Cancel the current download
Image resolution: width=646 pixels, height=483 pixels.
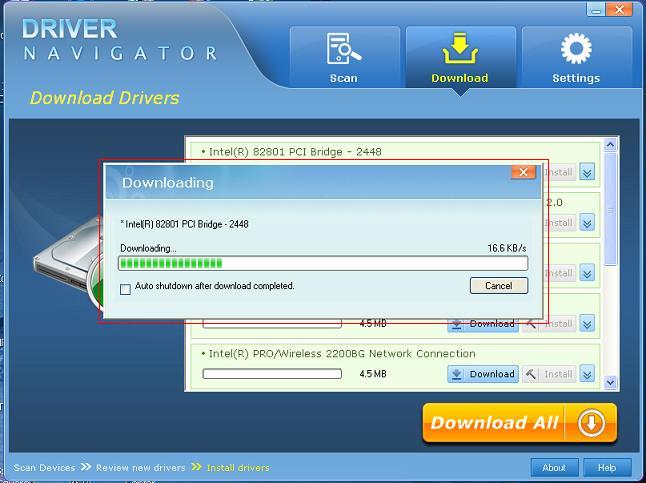click(499, 286)
